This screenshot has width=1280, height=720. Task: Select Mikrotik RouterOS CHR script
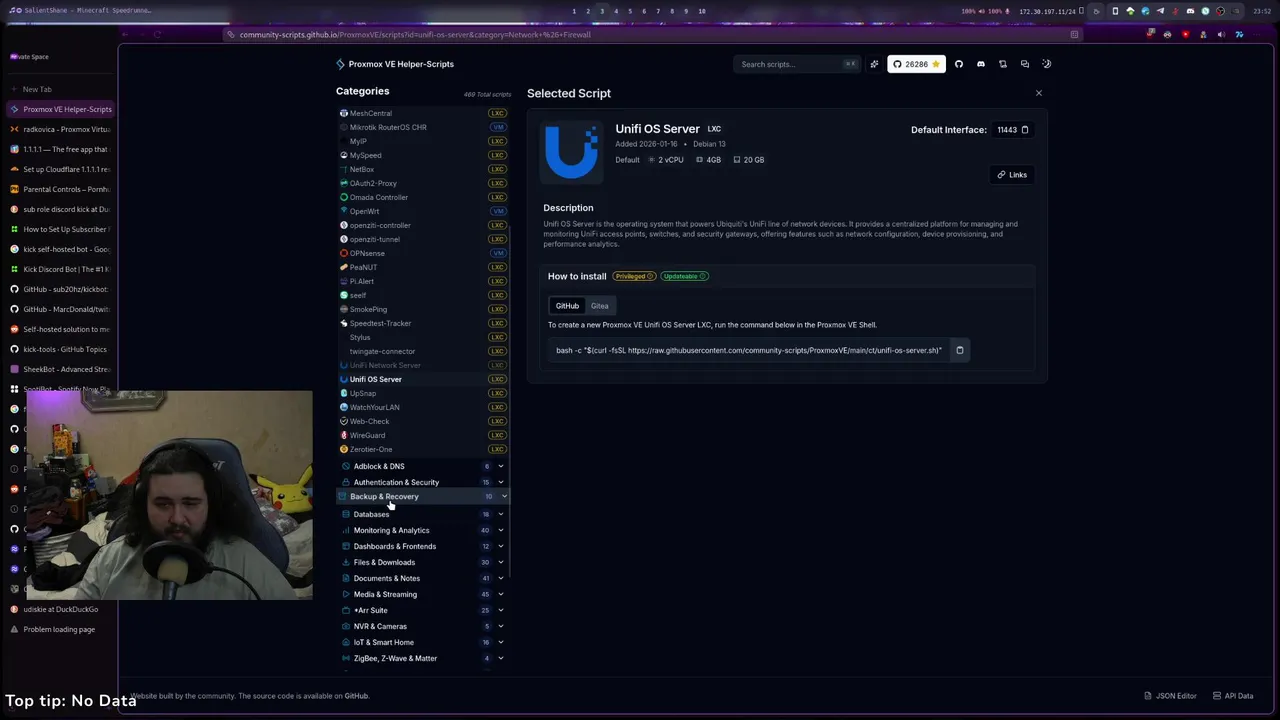coord(424,127)
